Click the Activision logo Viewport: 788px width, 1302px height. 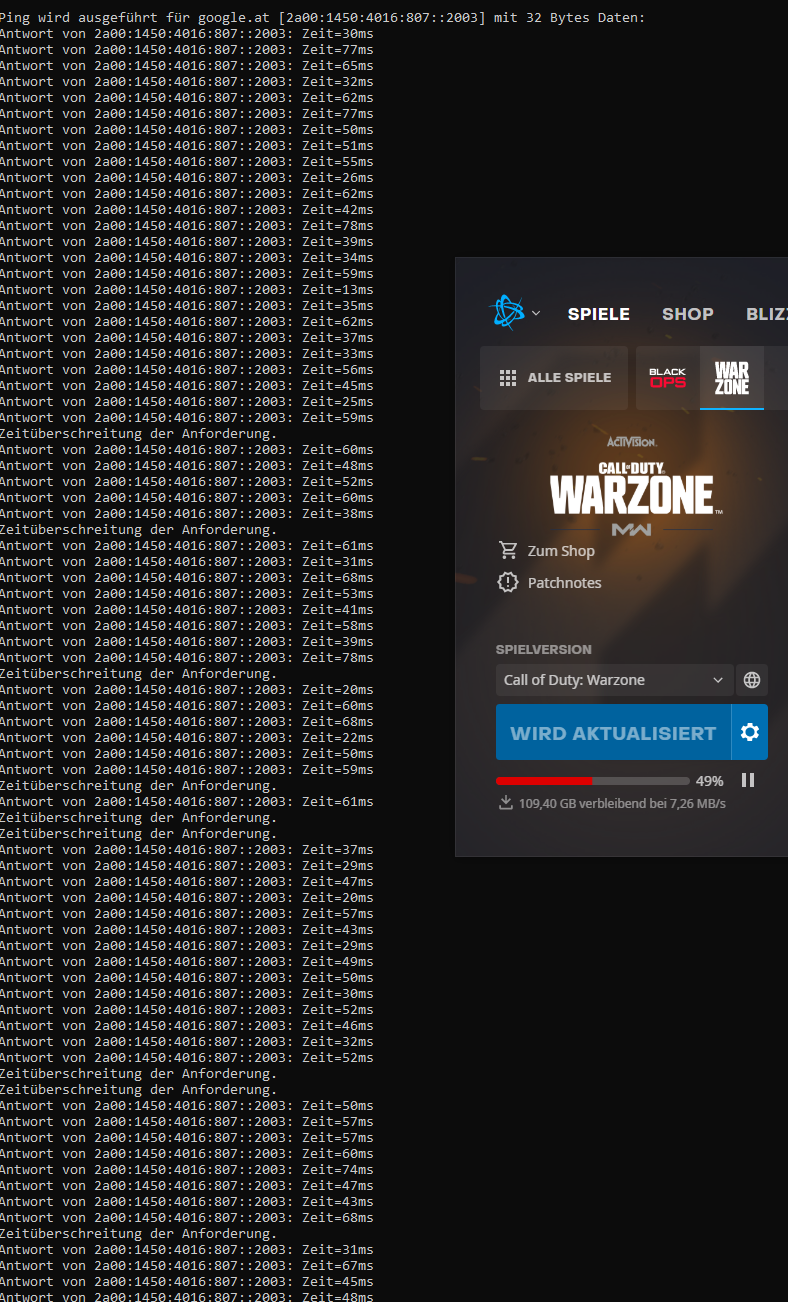click(x=632, y=441)
